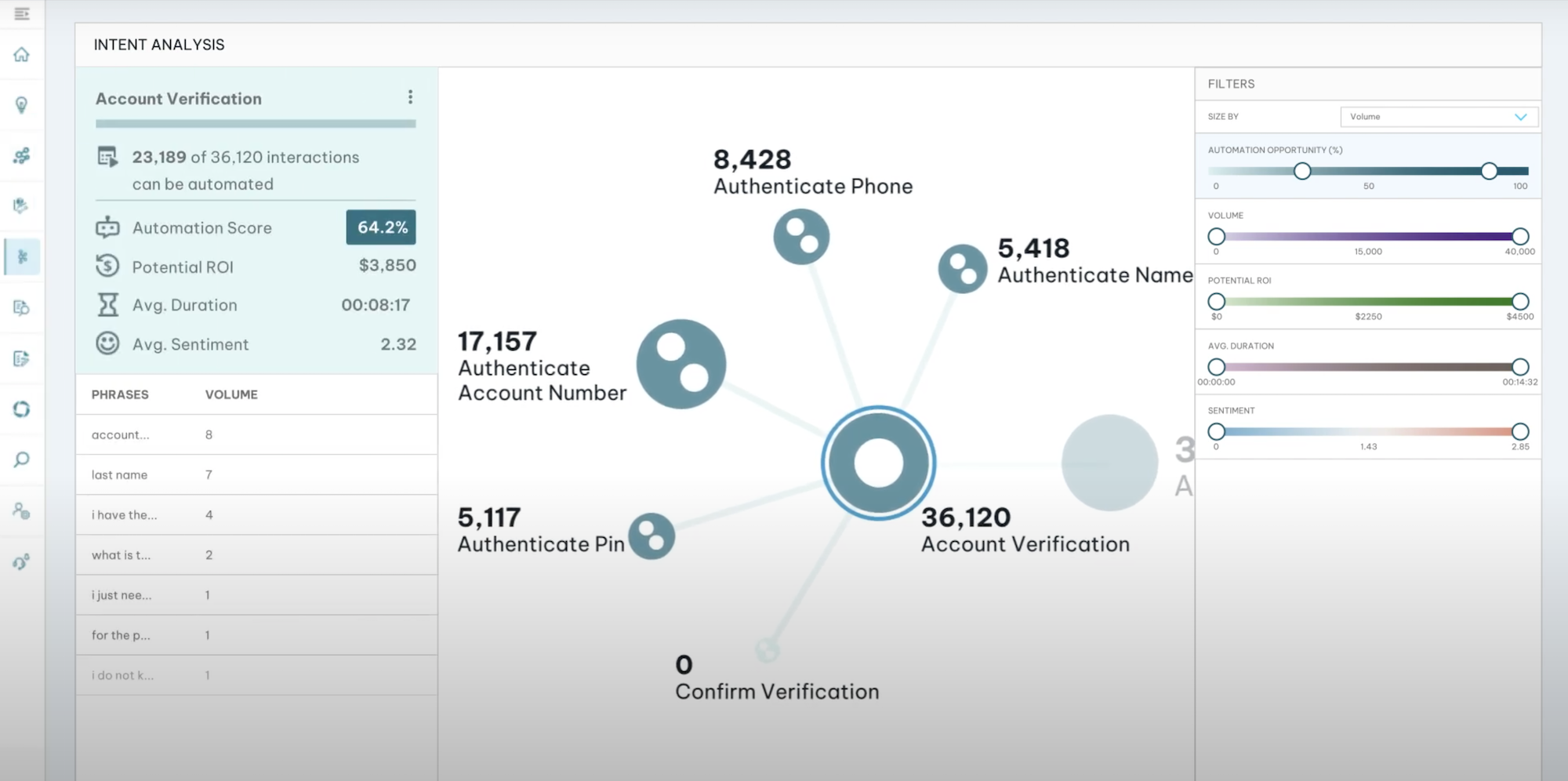Open the Account Verification three-dot menu
This screenshot has width=1568, height=781.
coord(410,97)
